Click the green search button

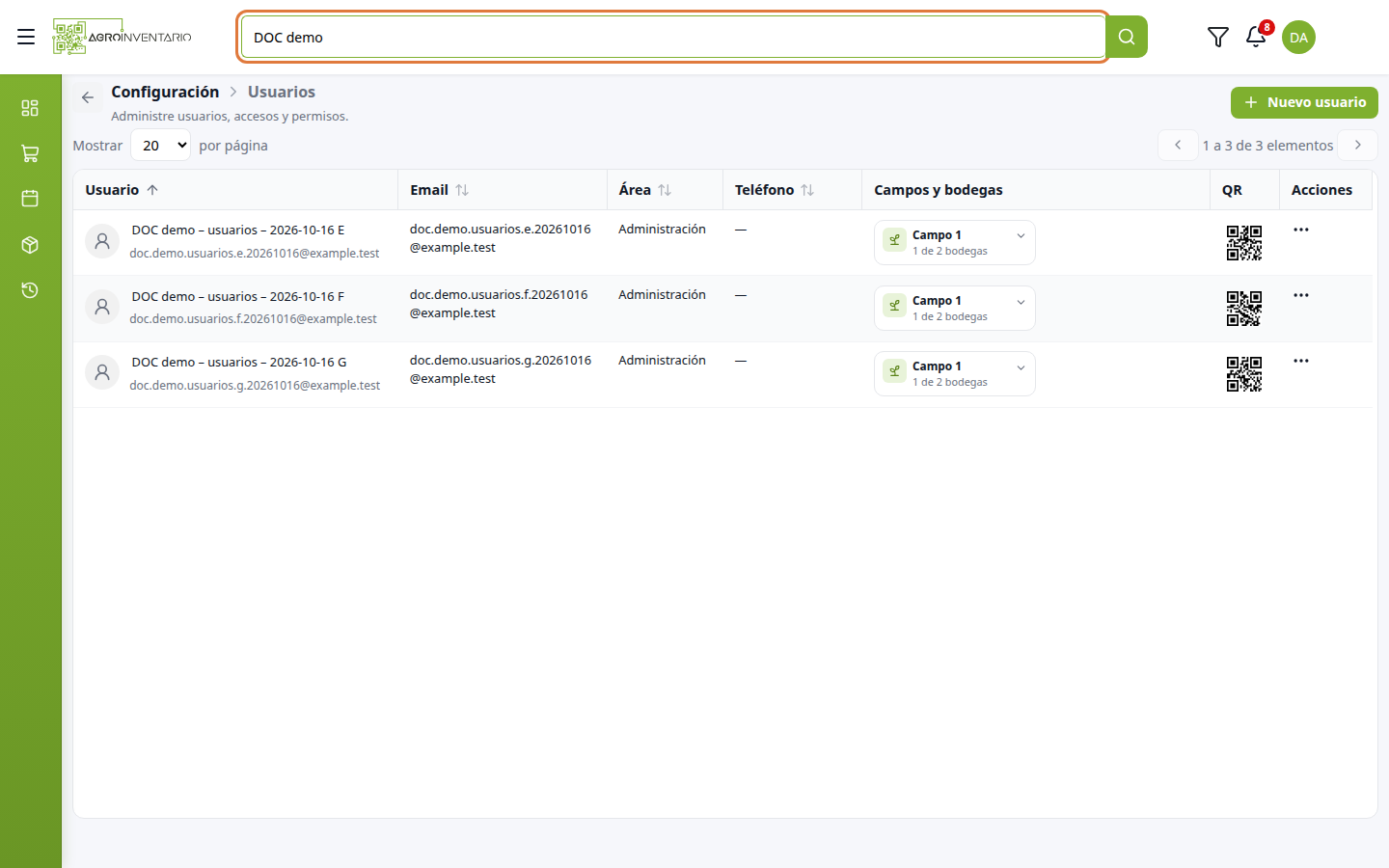[x=1127, y=37]
